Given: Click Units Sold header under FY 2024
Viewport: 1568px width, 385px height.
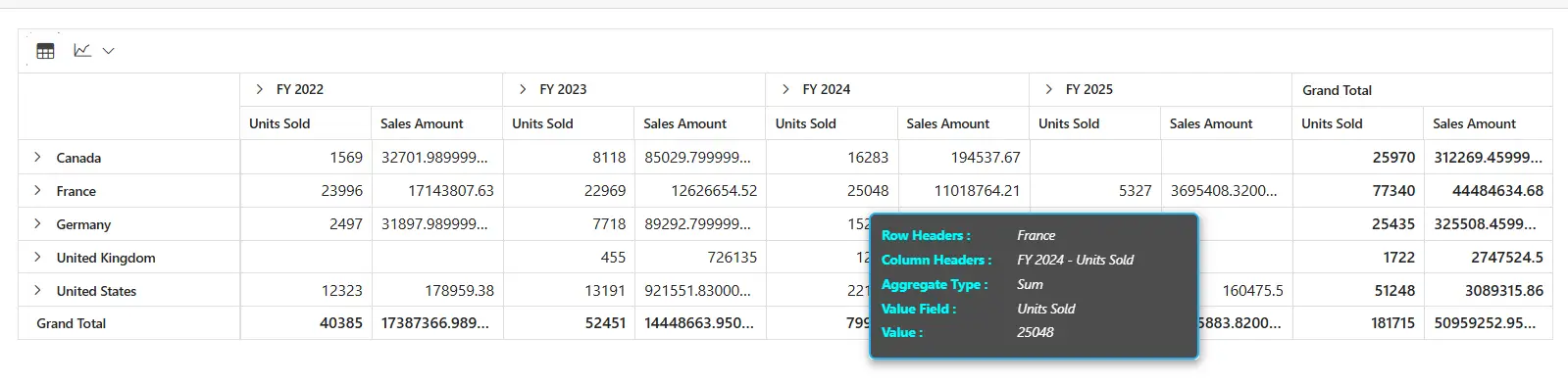Looking at the screenshot, I should pos(832,123).
